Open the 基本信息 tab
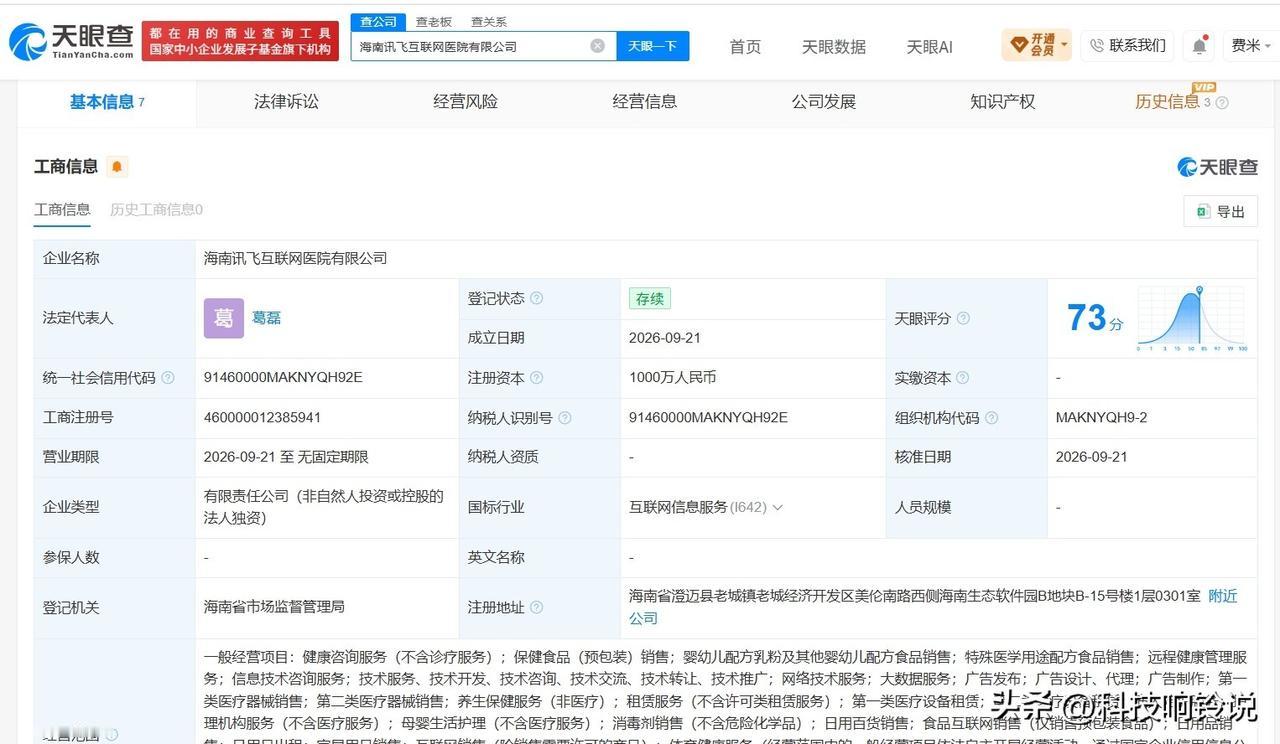 click(107, 102)
